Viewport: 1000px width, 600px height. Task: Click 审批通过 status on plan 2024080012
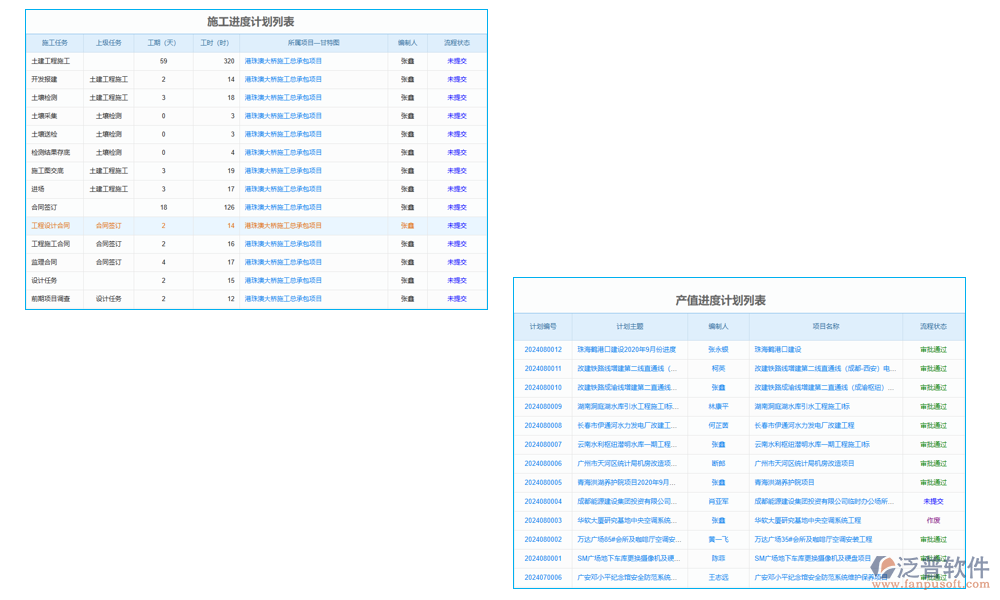point(934,349)
